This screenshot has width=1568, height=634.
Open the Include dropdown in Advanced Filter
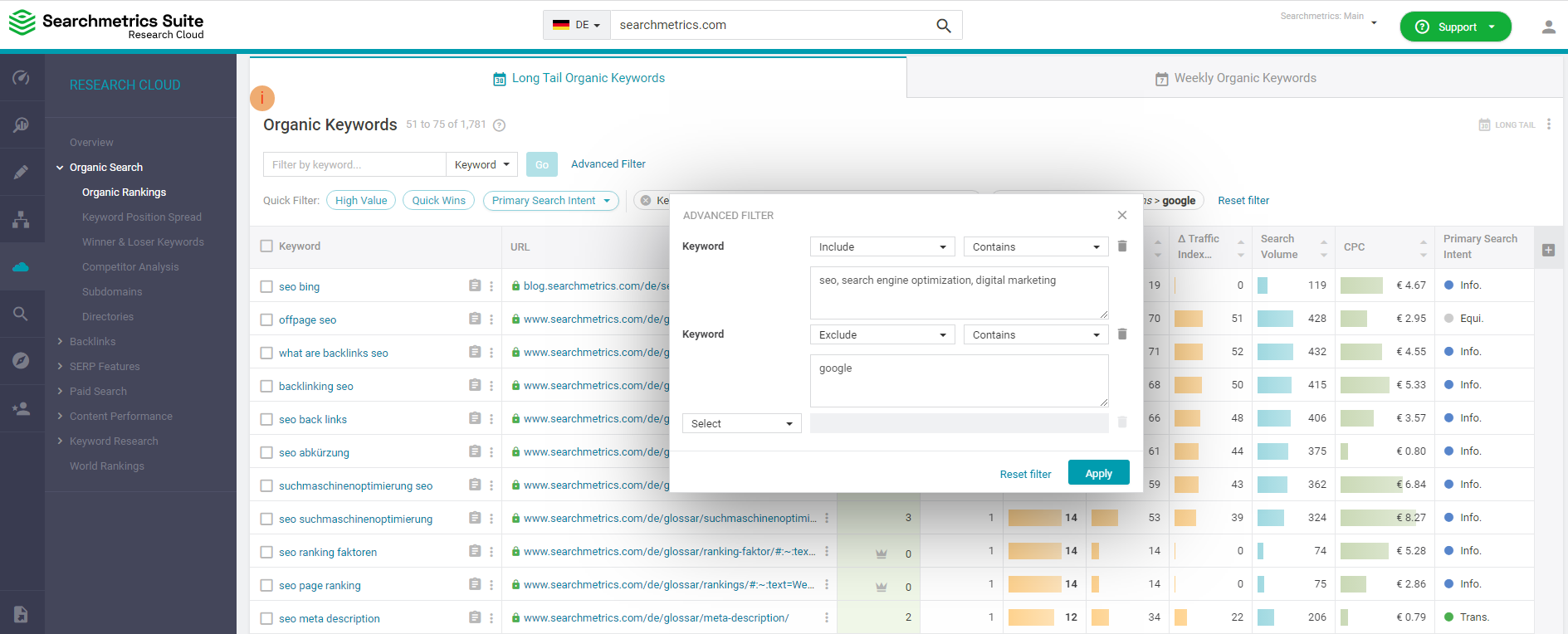(x=882, y=246)
